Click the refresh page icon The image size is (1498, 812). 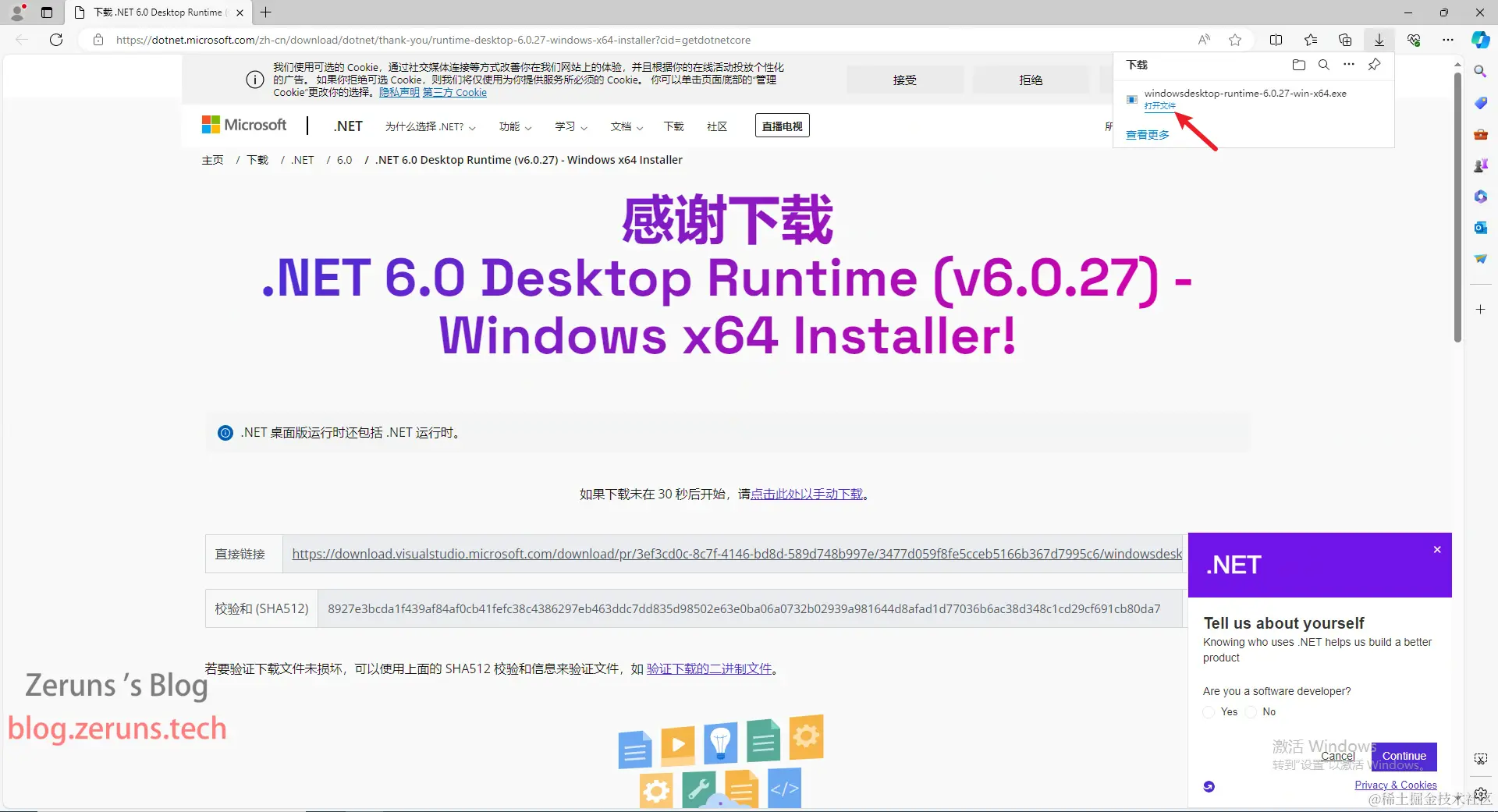(56, 40)
